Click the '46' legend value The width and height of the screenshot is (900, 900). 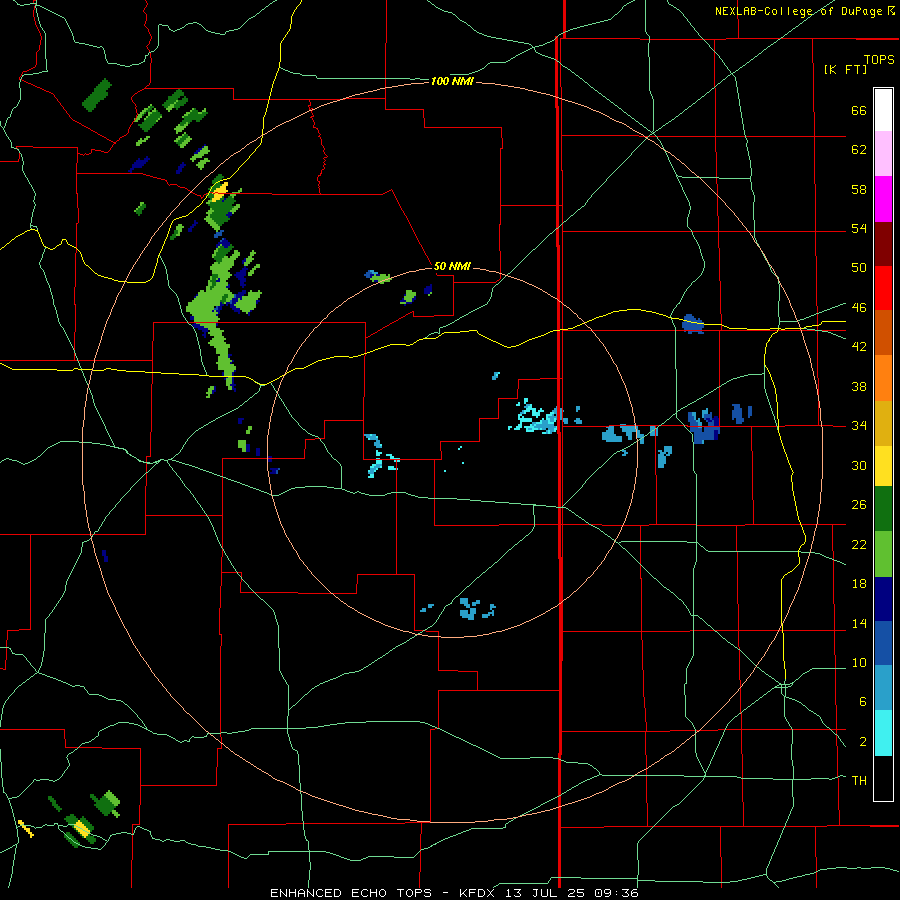(x=859, y=308)
